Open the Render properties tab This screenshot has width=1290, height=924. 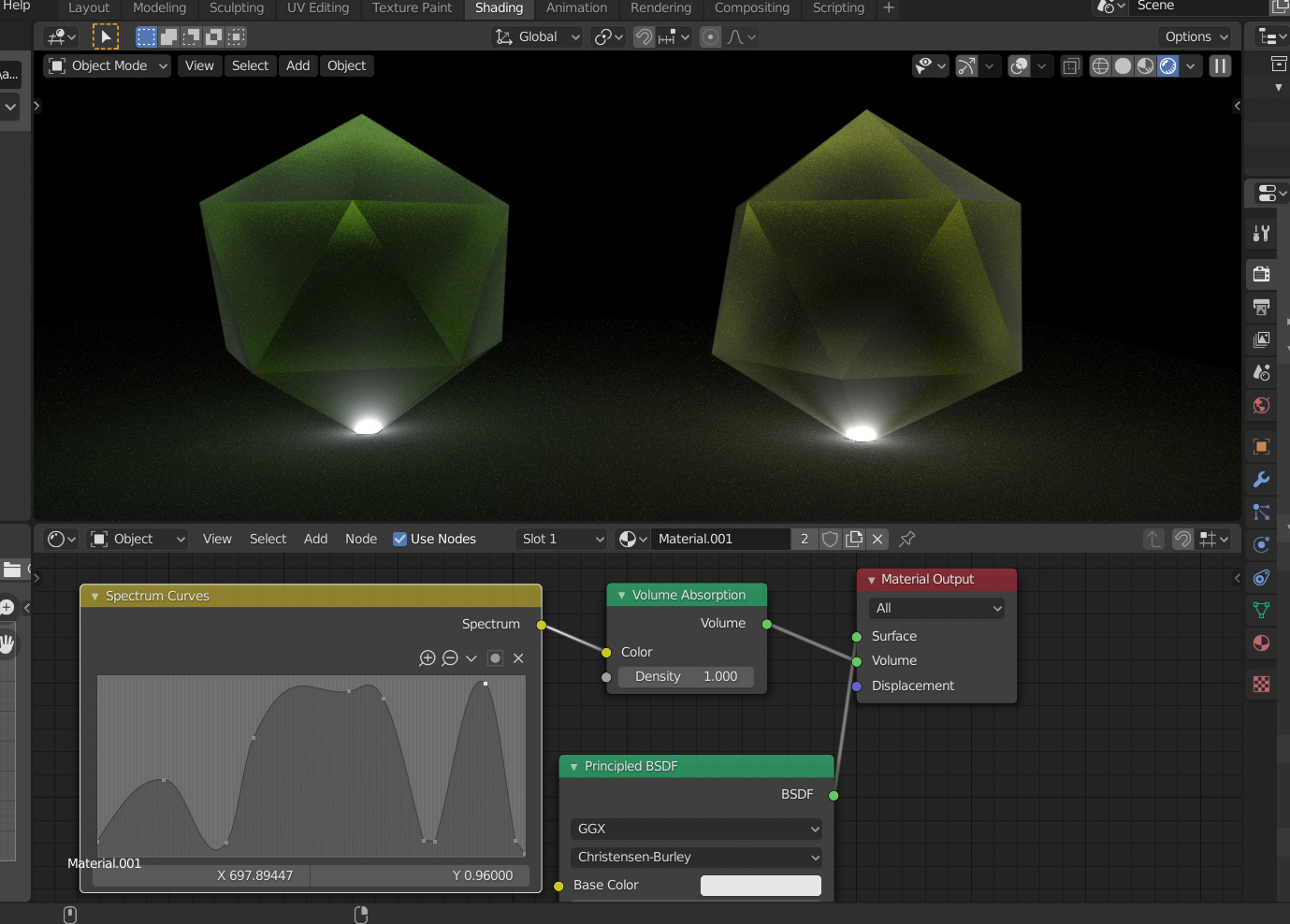click(1261, 274)
